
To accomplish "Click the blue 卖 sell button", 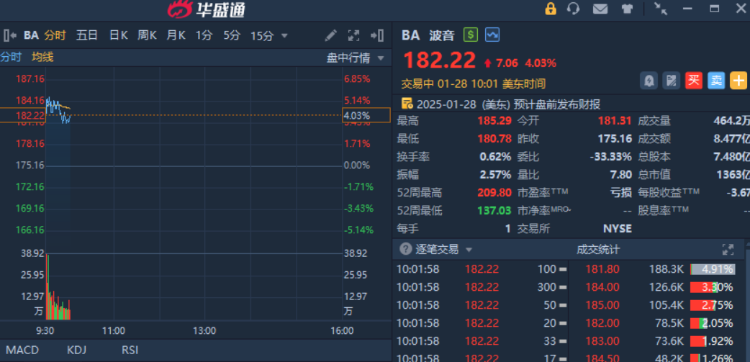I will click(x=716, y=81).
